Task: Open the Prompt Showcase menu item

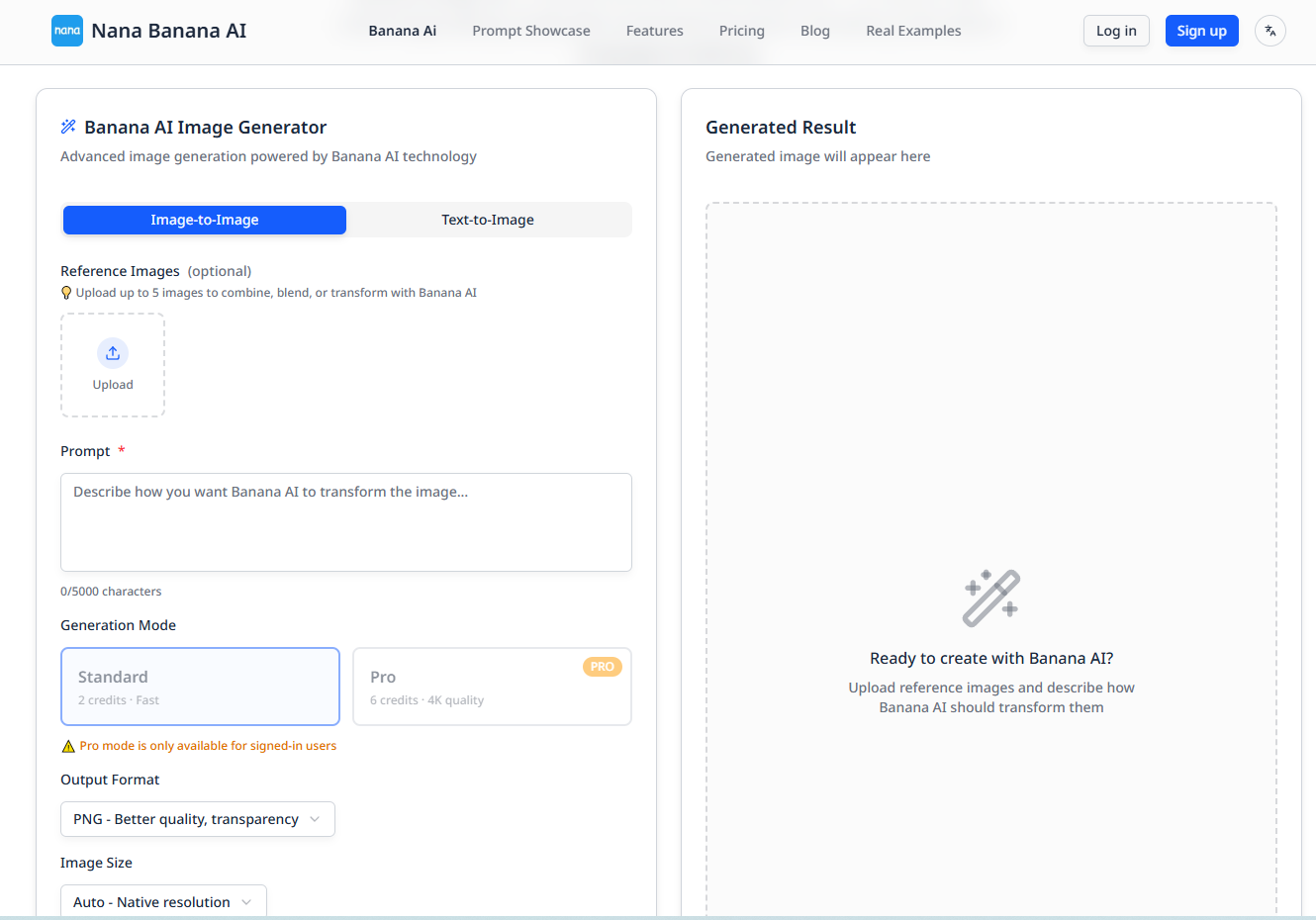Action: click(x=530, y=31)
